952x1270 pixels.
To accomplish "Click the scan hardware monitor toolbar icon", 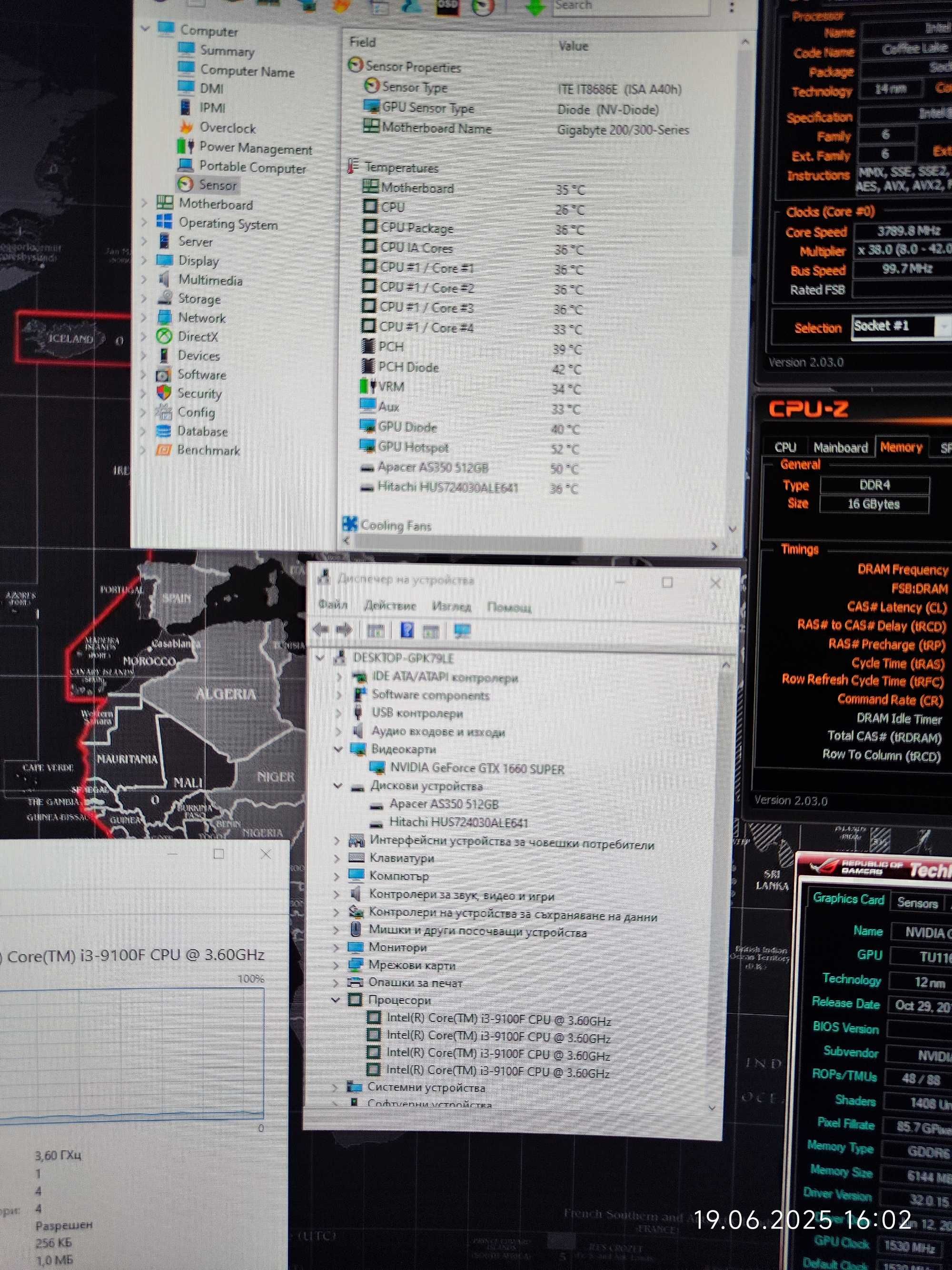I will coord(462,631).
